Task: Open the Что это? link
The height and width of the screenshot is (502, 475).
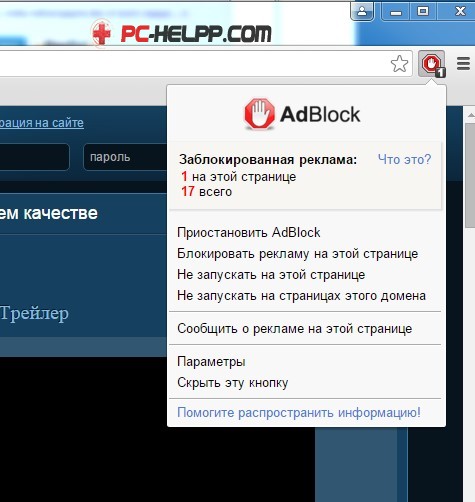Action: [404, 159]
